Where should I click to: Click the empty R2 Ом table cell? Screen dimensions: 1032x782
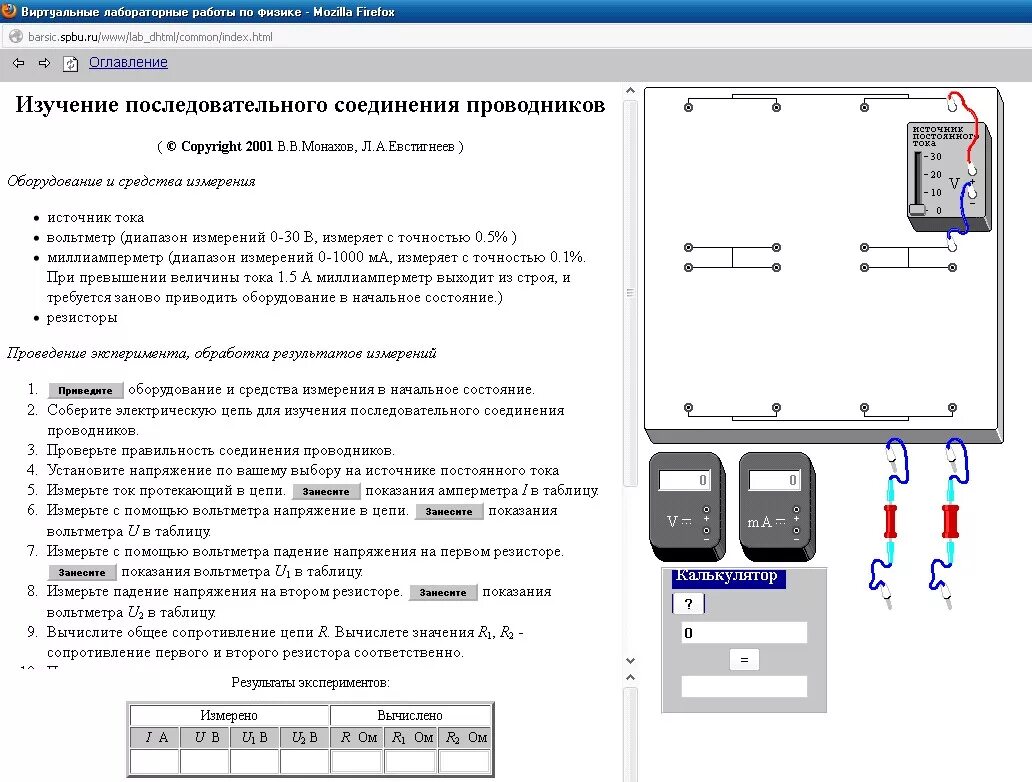tap(464, 761)
